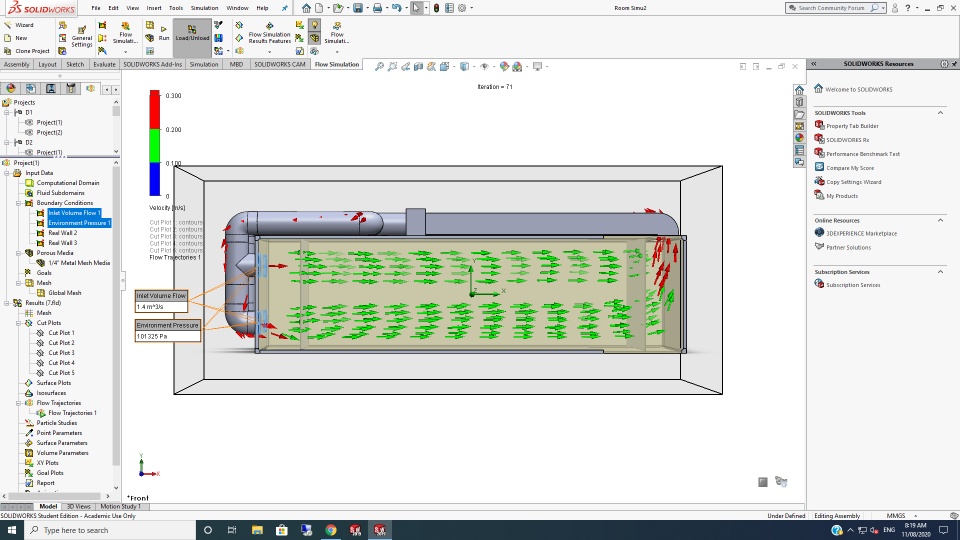This screenshot has height=540, width=960.
Task: Collapse the SOLIDWORKS Tools section
Action: 940,113
